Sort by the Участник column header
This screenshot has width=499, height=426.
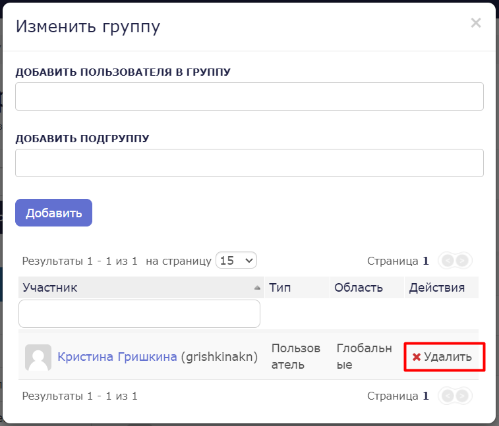(141, 287)
